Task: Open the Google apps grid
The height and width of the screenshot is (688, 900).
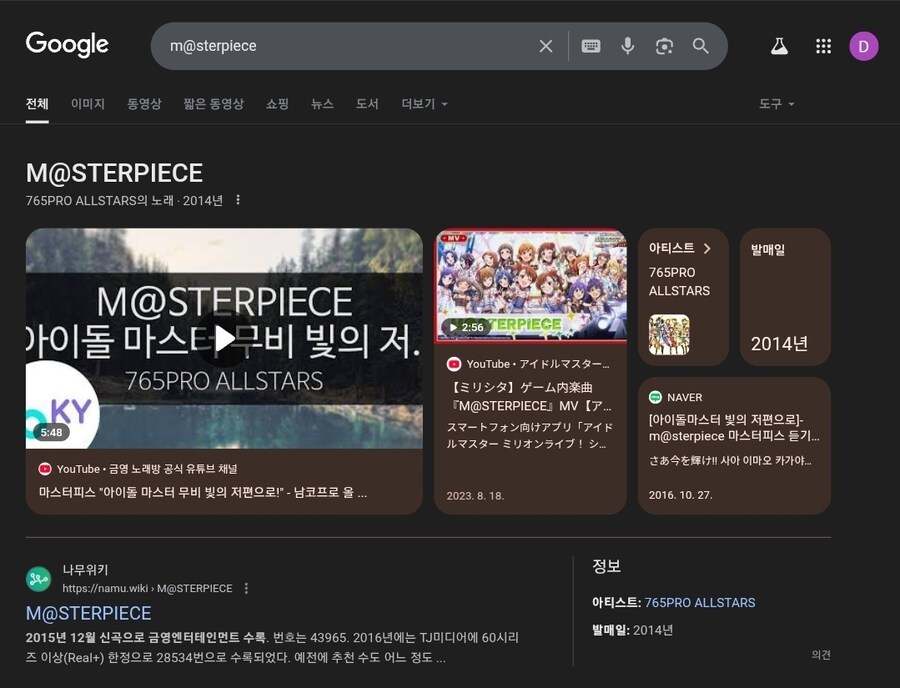Action: pos(823,46)
